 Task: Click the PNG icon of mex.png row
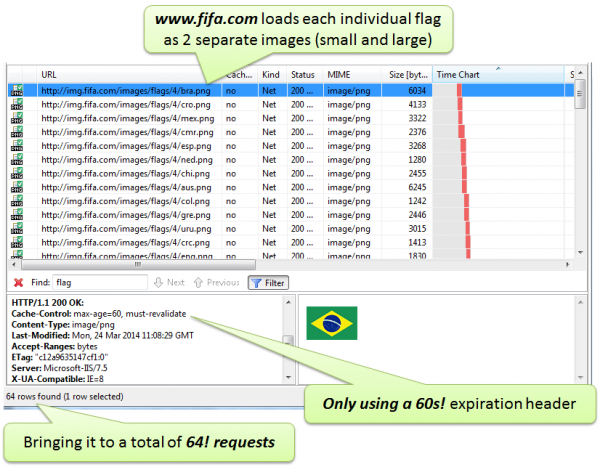tap(17, 118)
